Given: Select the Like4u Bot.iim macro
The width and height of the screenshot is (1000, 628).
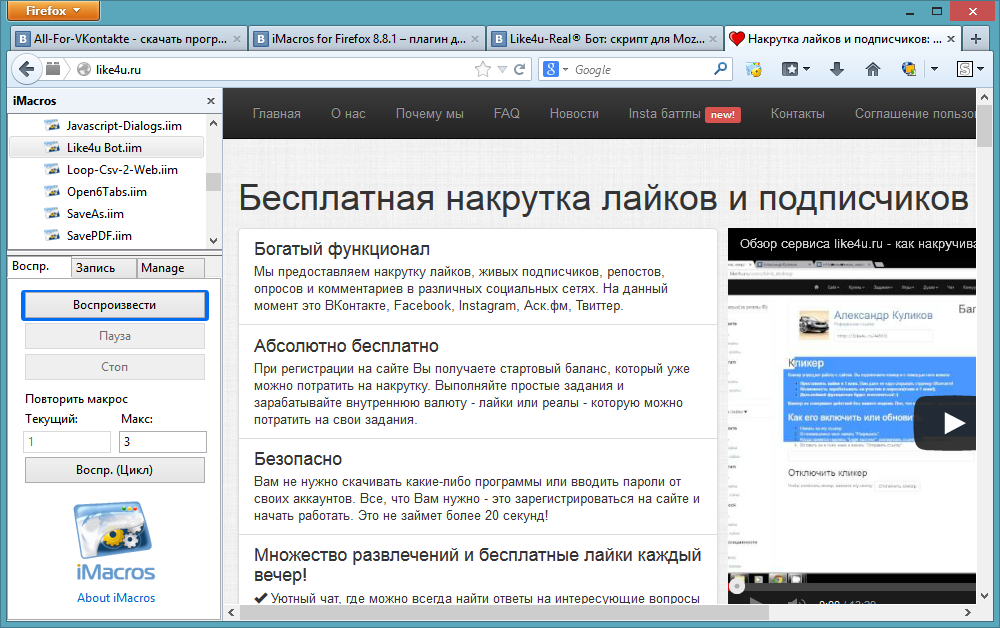Looking at the screenshot, I should (x=107, y=147).
